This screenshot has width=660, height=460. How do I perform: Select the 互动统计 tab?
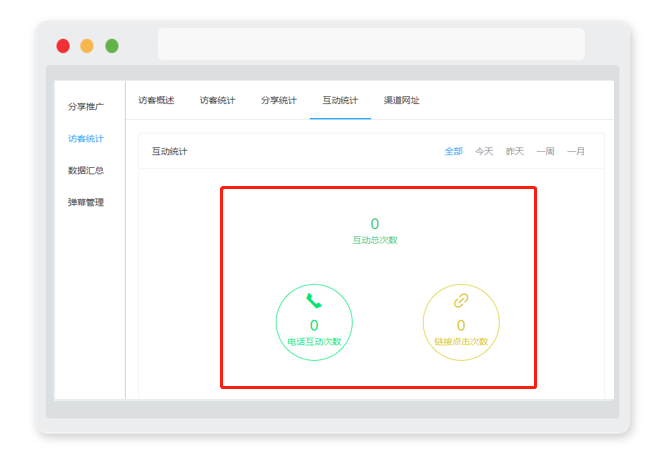340,100
